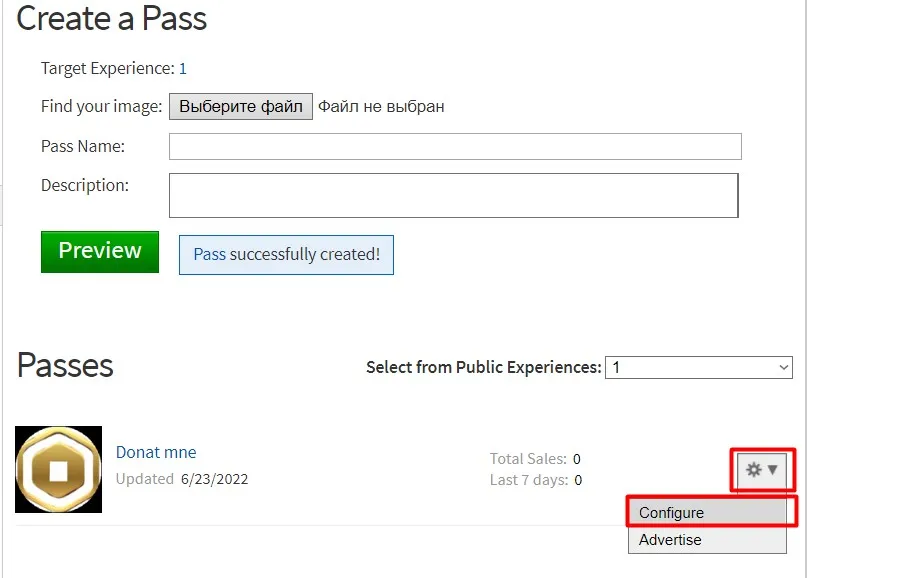
Task: Open the Target Experience link labeled 1
Action: tap(183, 69)
